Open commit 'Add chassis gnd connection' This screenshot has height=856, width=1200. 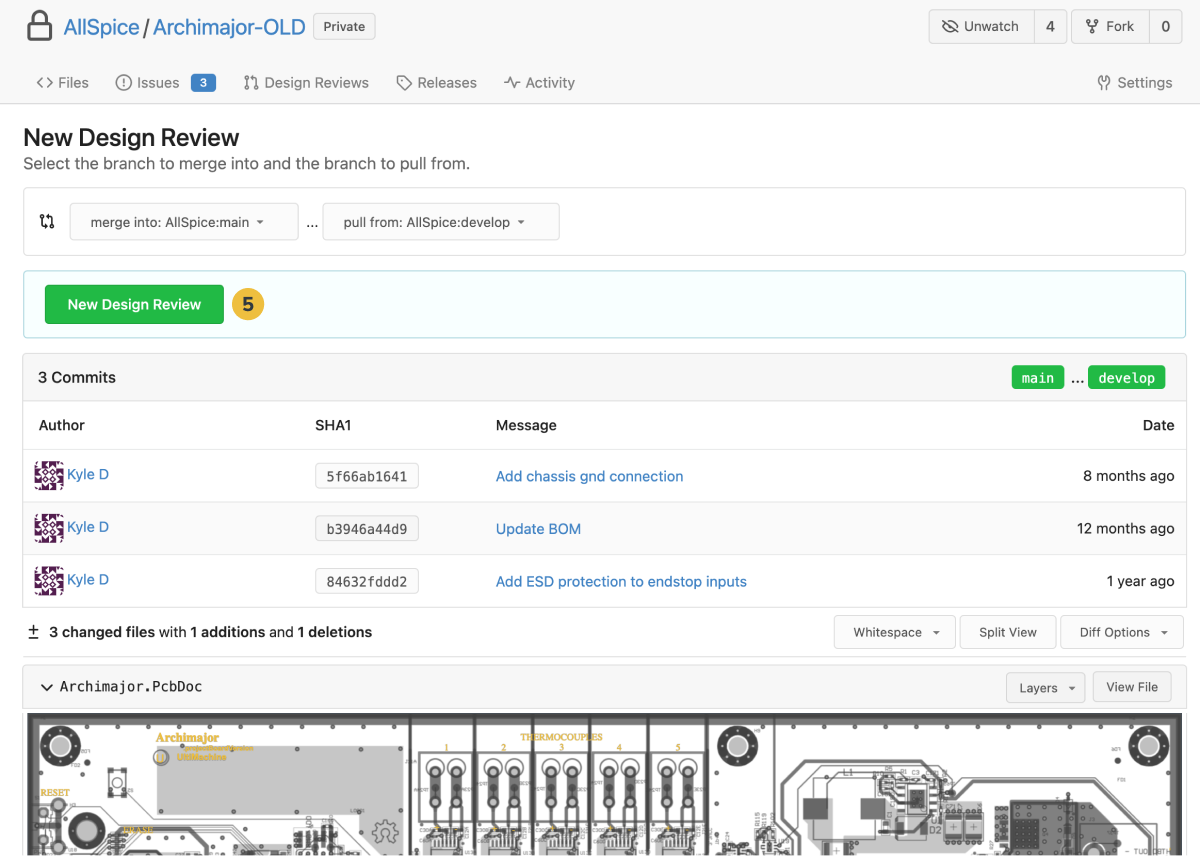tap(589, 476)
